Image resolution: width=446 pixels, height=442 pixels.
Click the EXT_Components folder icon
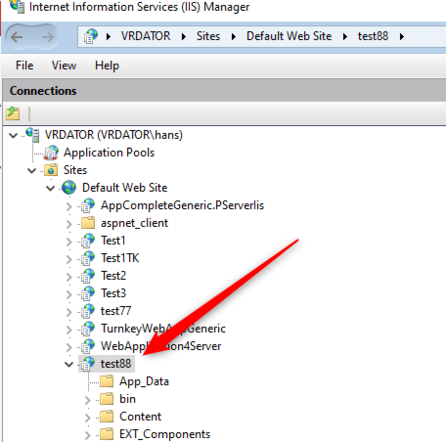coord(107,434)
